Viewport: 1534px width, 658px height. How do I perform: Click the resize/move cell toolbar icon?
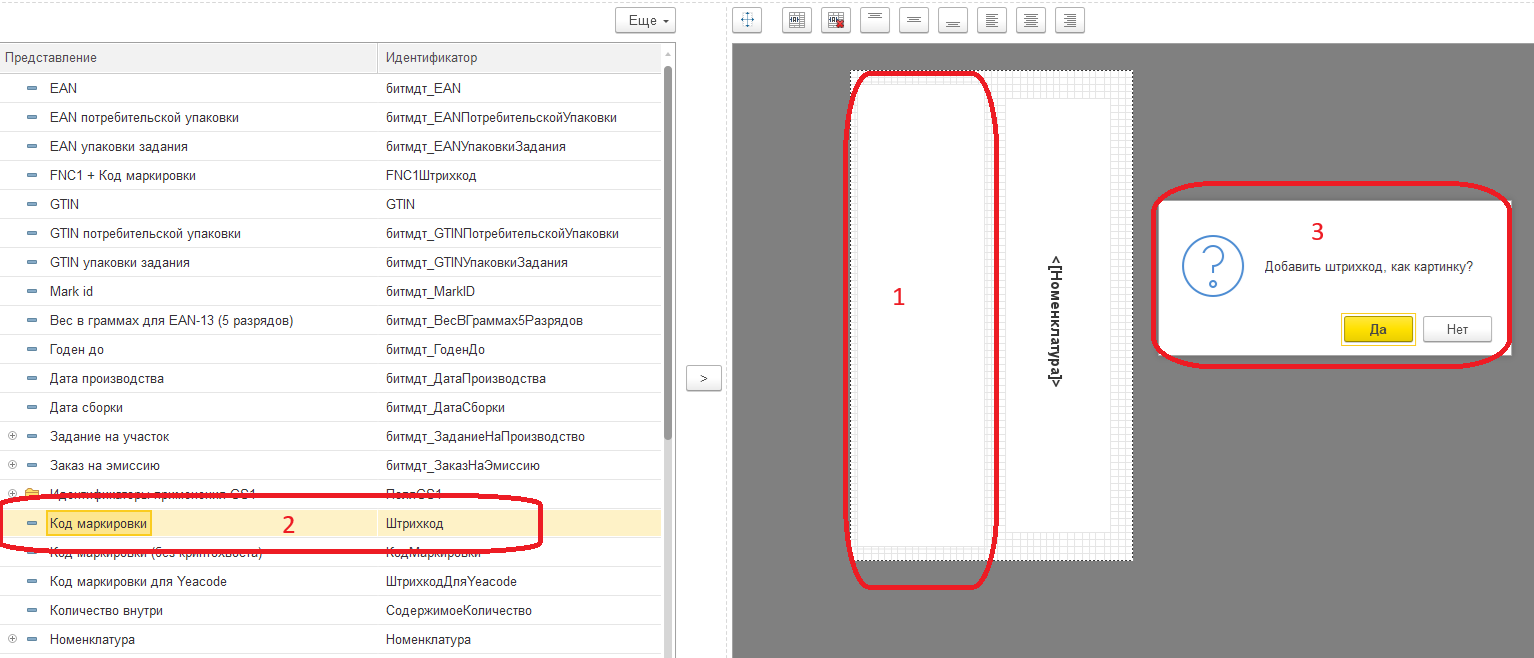click(x=747, y=20)
